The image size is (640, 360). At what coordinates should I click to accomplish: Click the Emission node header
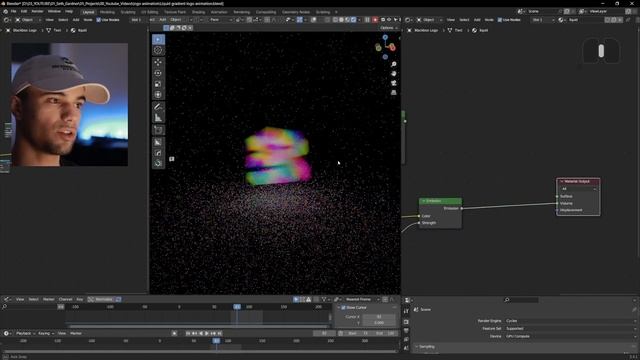[x=440, y=201]
